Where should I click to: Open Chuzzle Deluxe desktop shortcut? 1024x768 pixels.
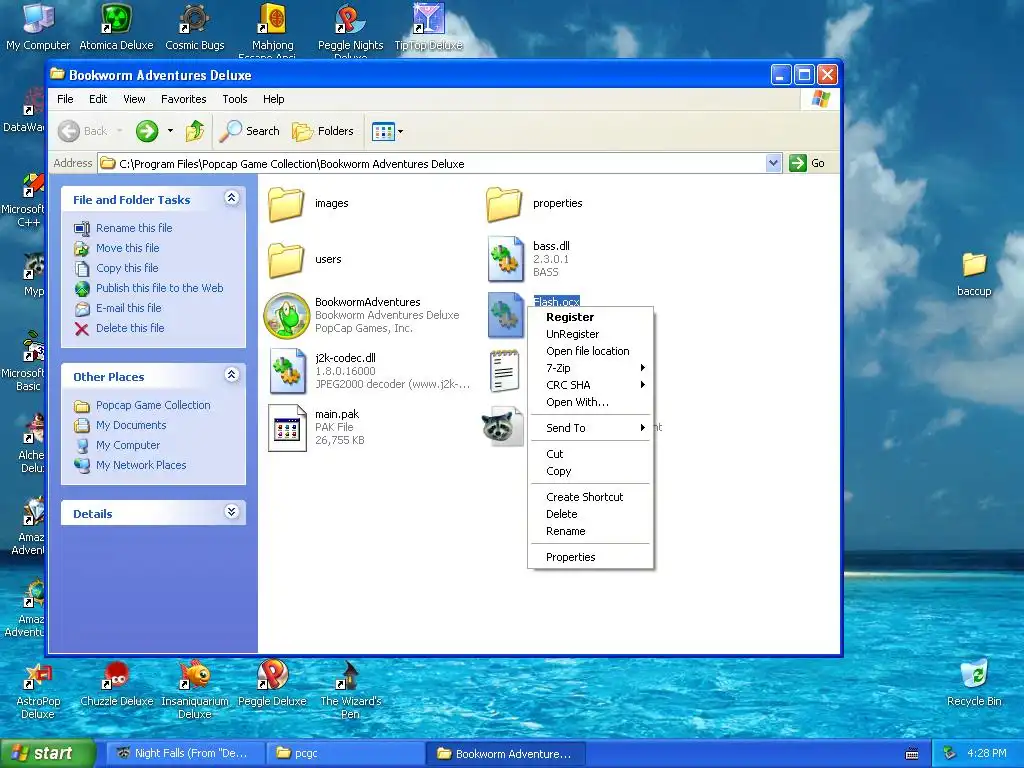[x=116, y=683]
